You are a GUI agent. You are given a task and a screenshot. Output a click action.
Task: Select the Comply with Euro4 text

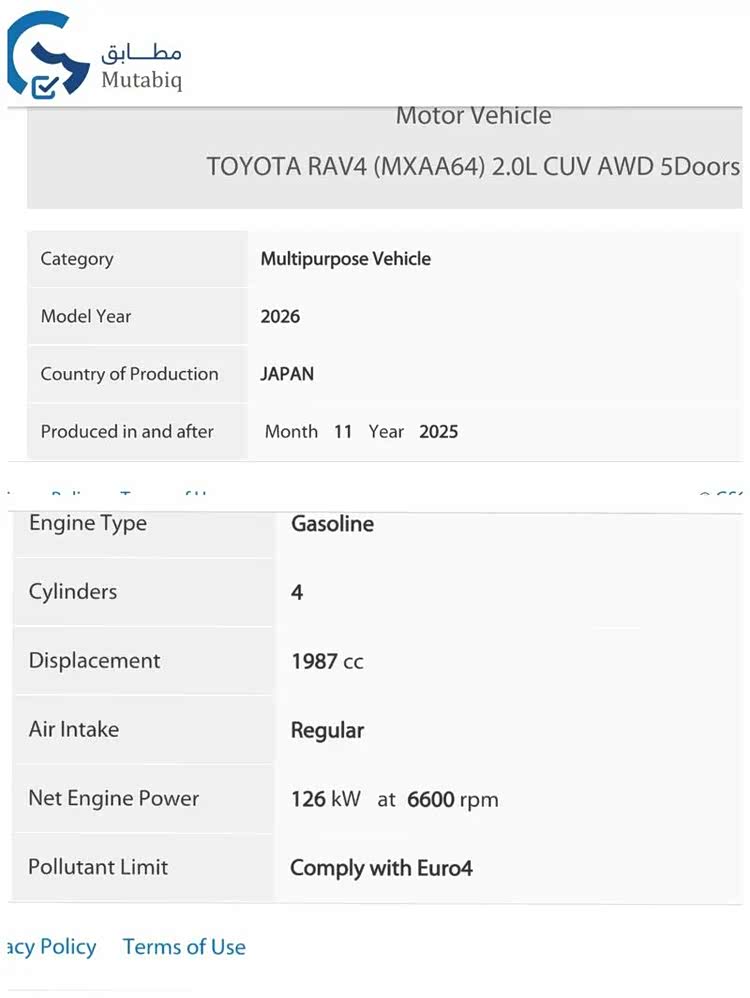(x=381, y=868)
